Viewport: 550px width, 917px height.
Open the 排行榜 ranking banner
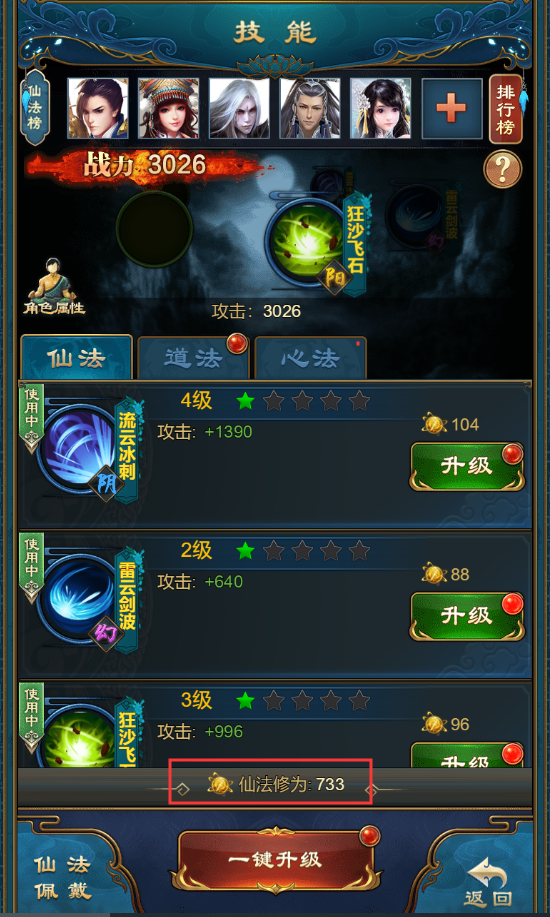506,109
